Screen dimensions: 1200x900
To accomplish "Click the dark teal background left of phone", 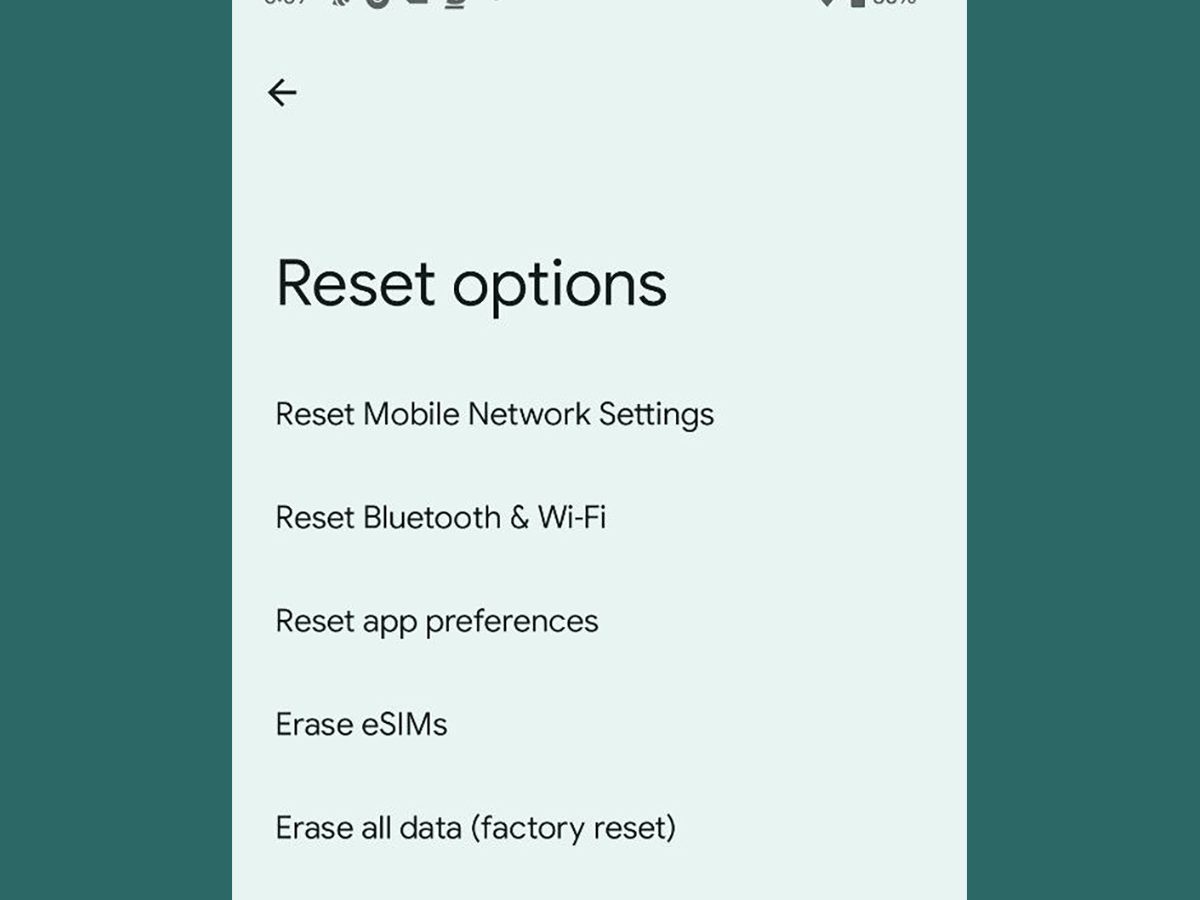I will pos(115,450).
